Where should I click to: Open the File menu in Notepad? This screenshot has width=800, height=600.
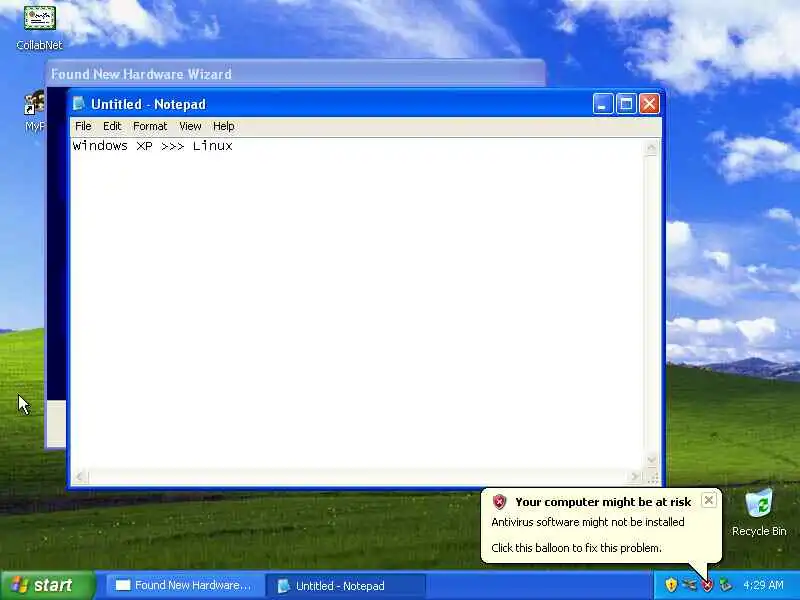pyautogui.click(x=83, y=126)
